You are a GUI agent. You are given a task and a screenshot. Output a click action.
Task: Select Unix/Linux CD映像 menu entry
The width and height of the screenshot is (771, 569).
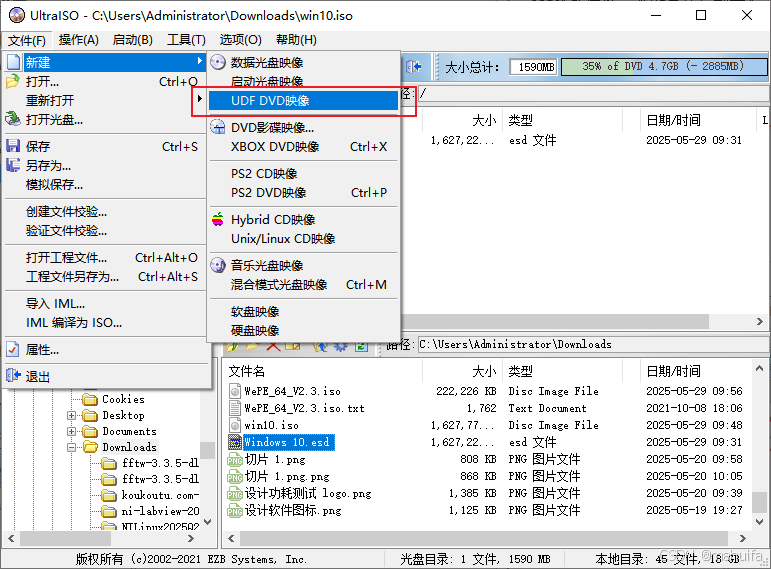(303, 239)
